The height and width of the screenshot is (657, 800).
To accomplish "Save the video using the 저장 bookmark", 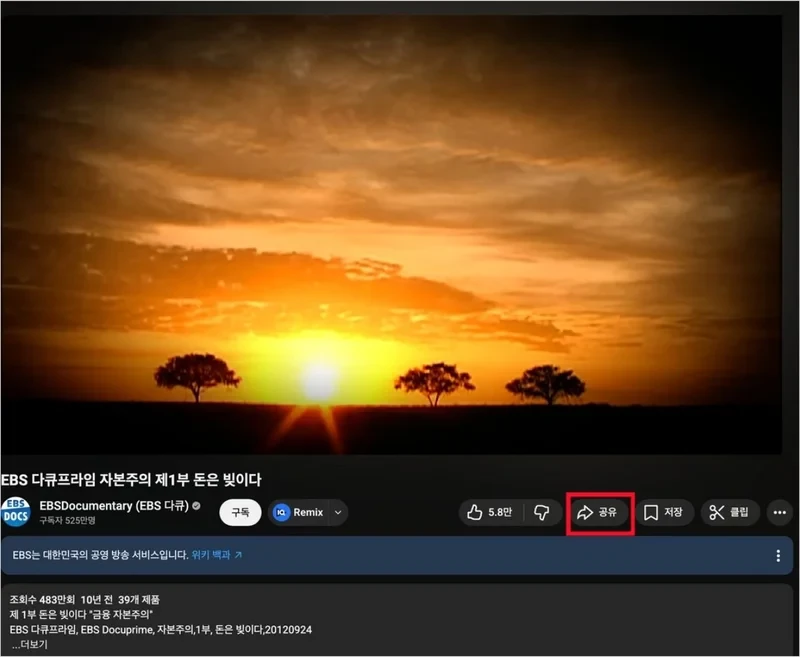I will tap(664, 513).
